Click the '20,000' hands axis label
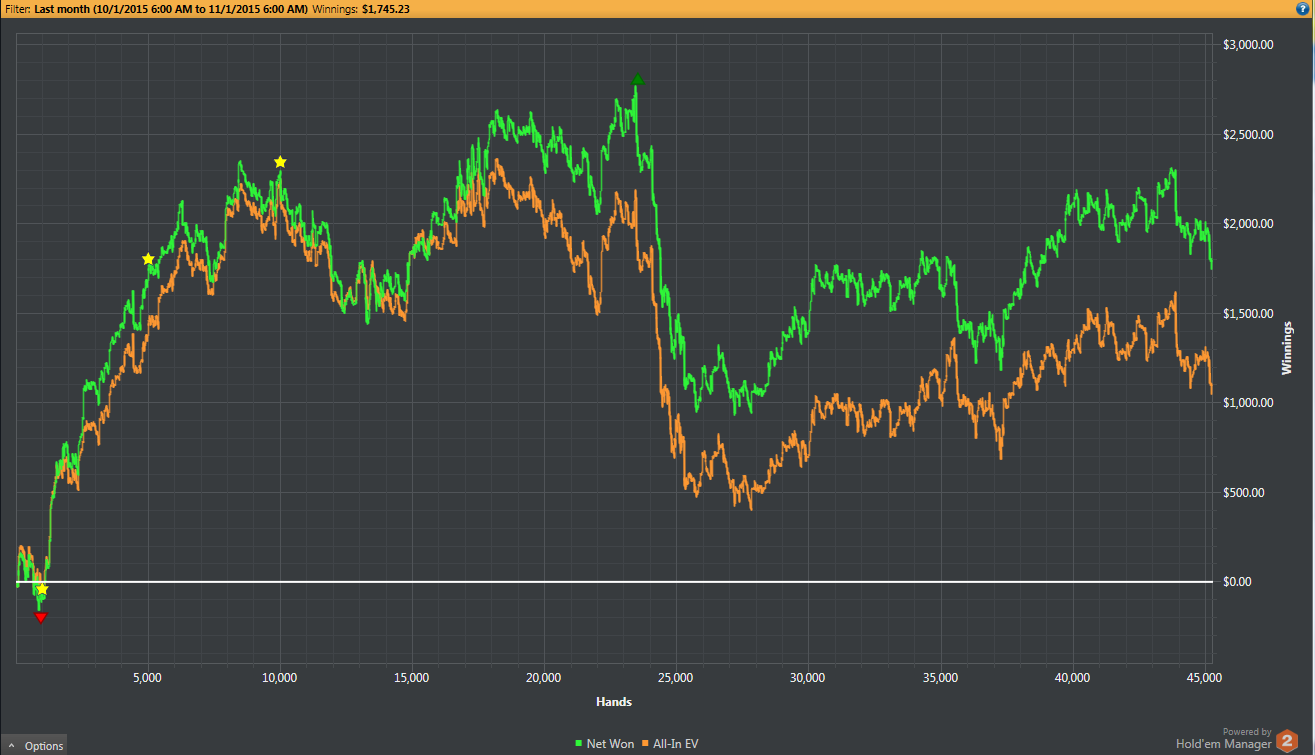Viewport: 1315px width, 755px height. [x=544, y=678]
